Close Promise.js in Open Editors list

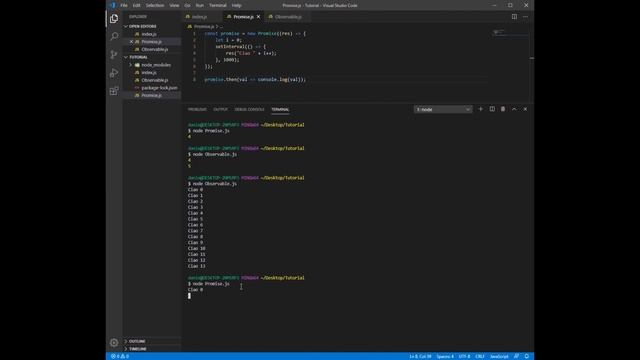(131, 42)
